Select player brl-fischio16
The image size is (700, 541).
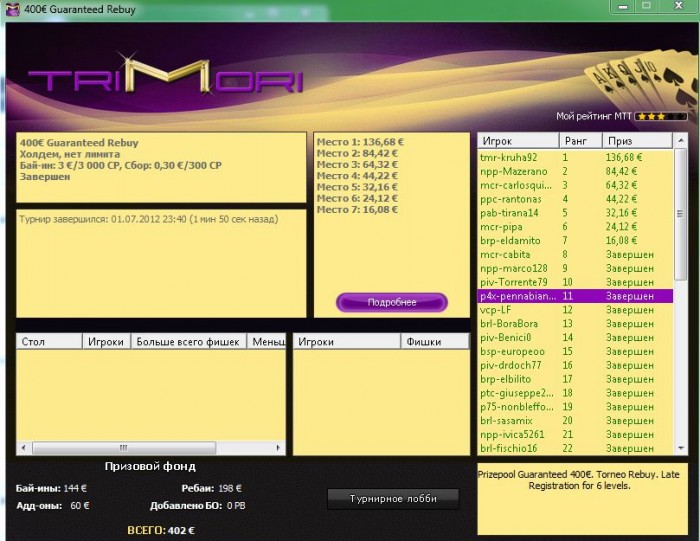click(575, 448)
